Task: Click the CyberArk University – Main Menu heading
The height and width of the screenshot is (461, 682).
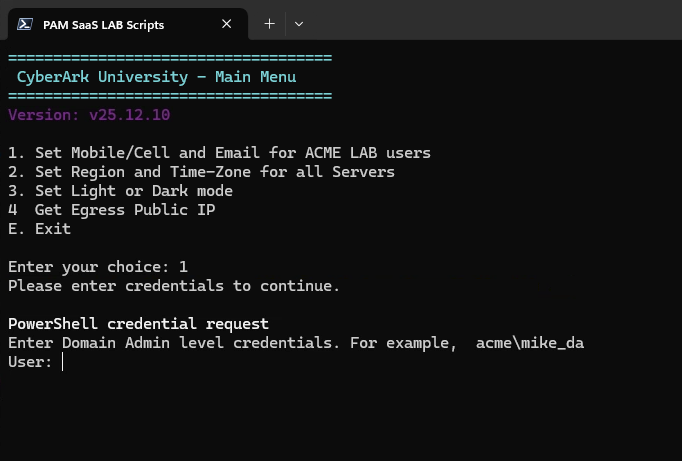Action: 156,77
